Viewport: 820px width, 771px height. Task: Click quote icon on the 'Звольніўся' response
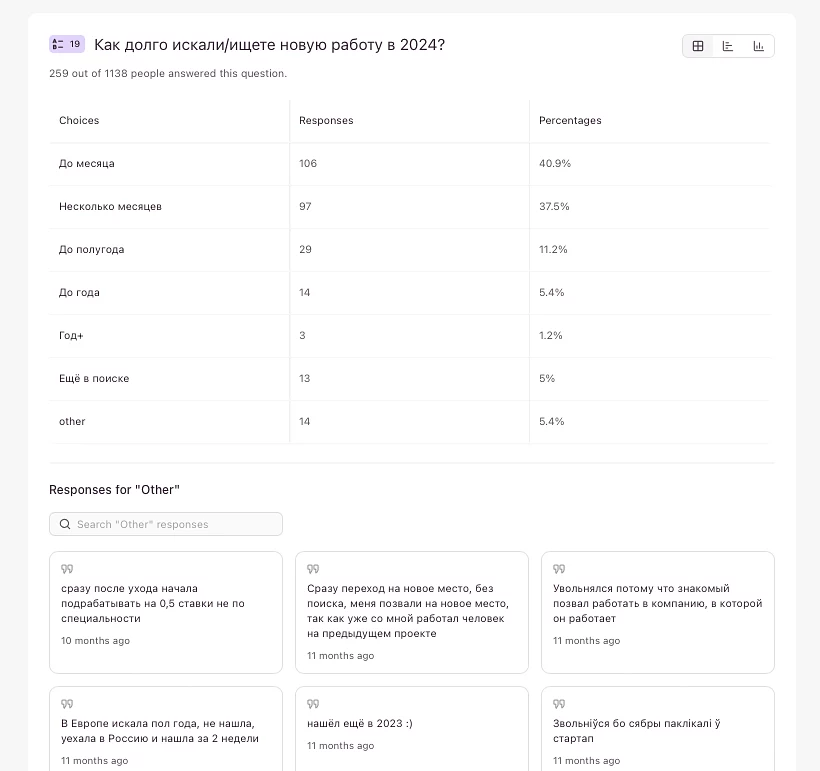[x=559, y=704]
